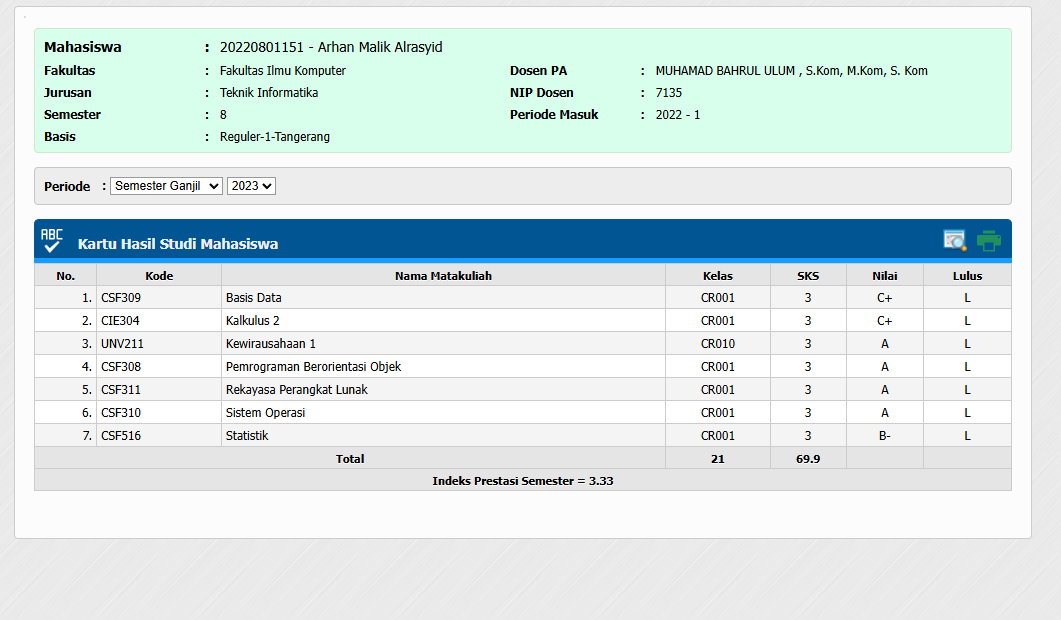Screen dimensions: 1061x620
Task: Click the Kode column header
Action: 158,276
